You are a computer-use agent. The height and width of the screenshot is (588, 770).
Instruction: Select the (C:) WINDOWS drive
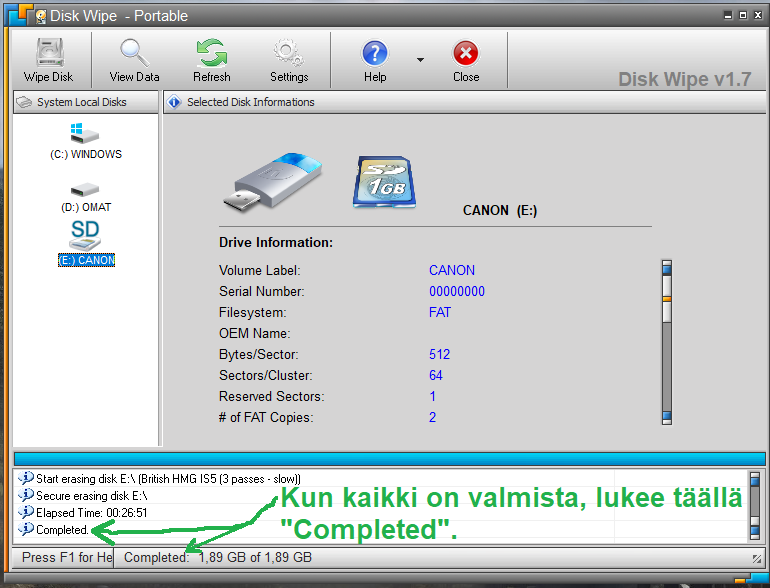[x=86, y=141]
